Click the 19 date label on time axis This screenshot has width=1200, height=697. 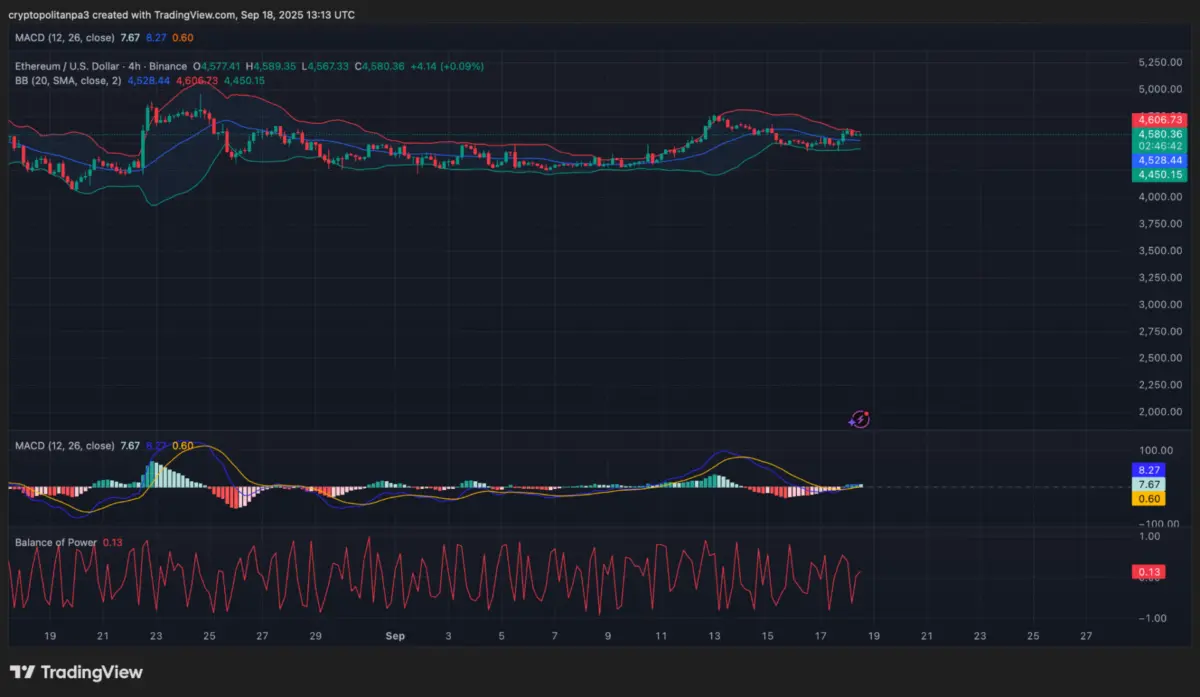click(49, 635)
